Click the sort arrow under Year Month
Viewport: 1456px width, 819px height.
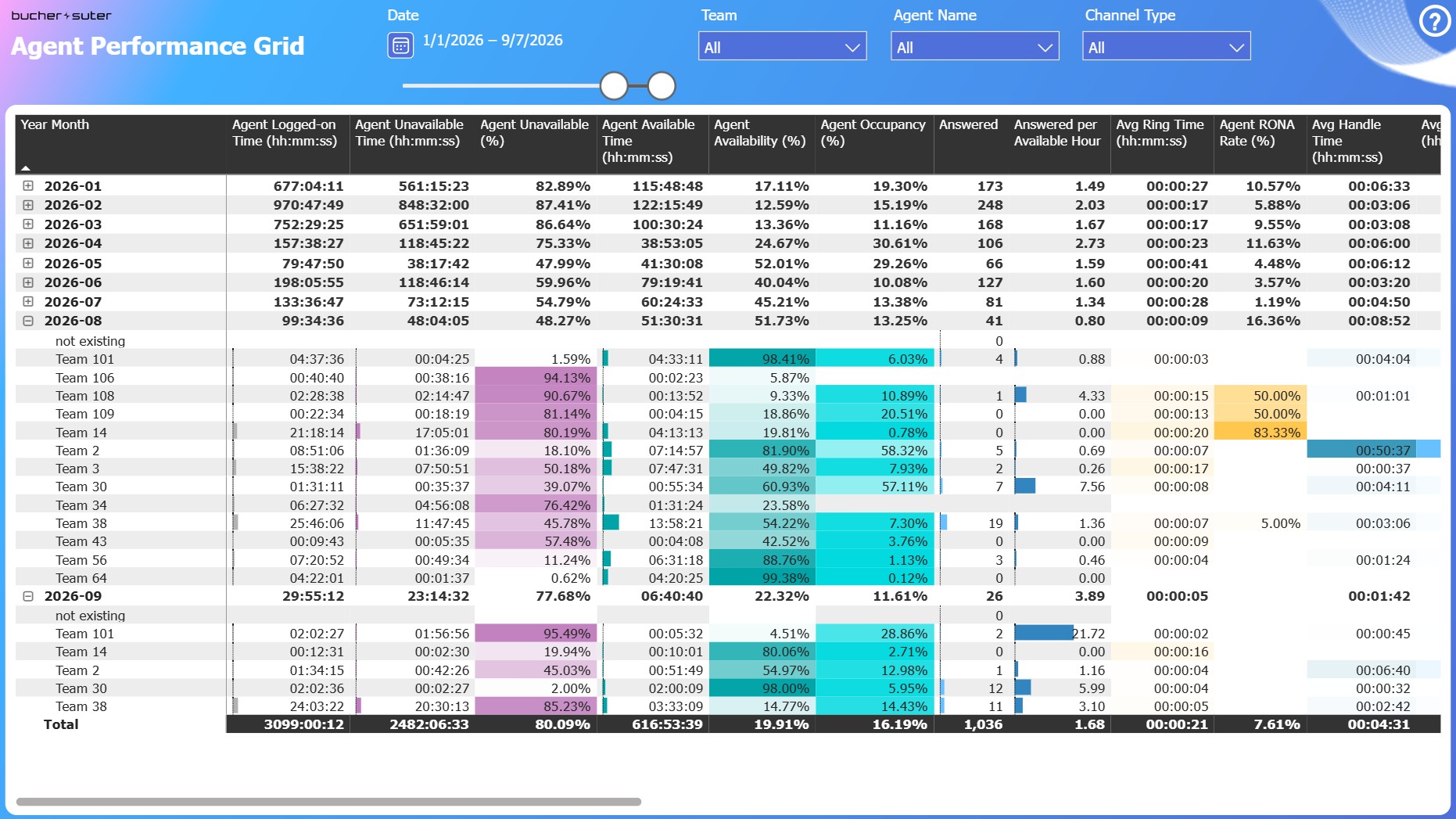pos(26,168)
